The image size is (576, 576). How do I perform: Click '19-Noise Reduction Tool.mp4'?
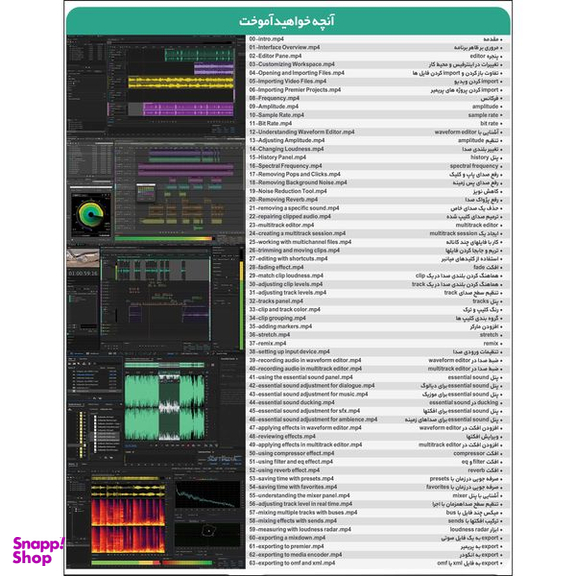point(288,191)
